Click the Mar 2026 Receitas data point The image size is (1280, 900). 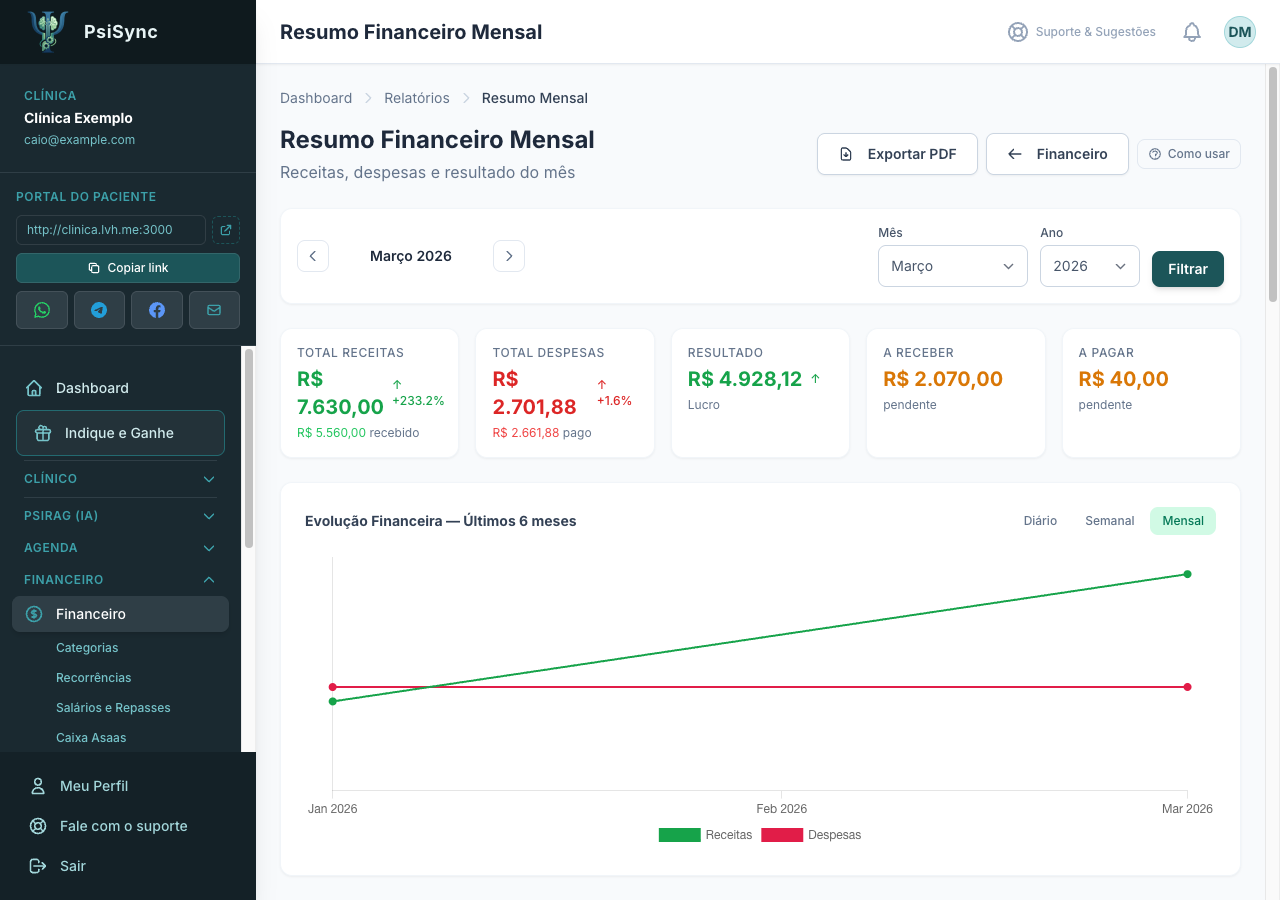click(1187, 574)
